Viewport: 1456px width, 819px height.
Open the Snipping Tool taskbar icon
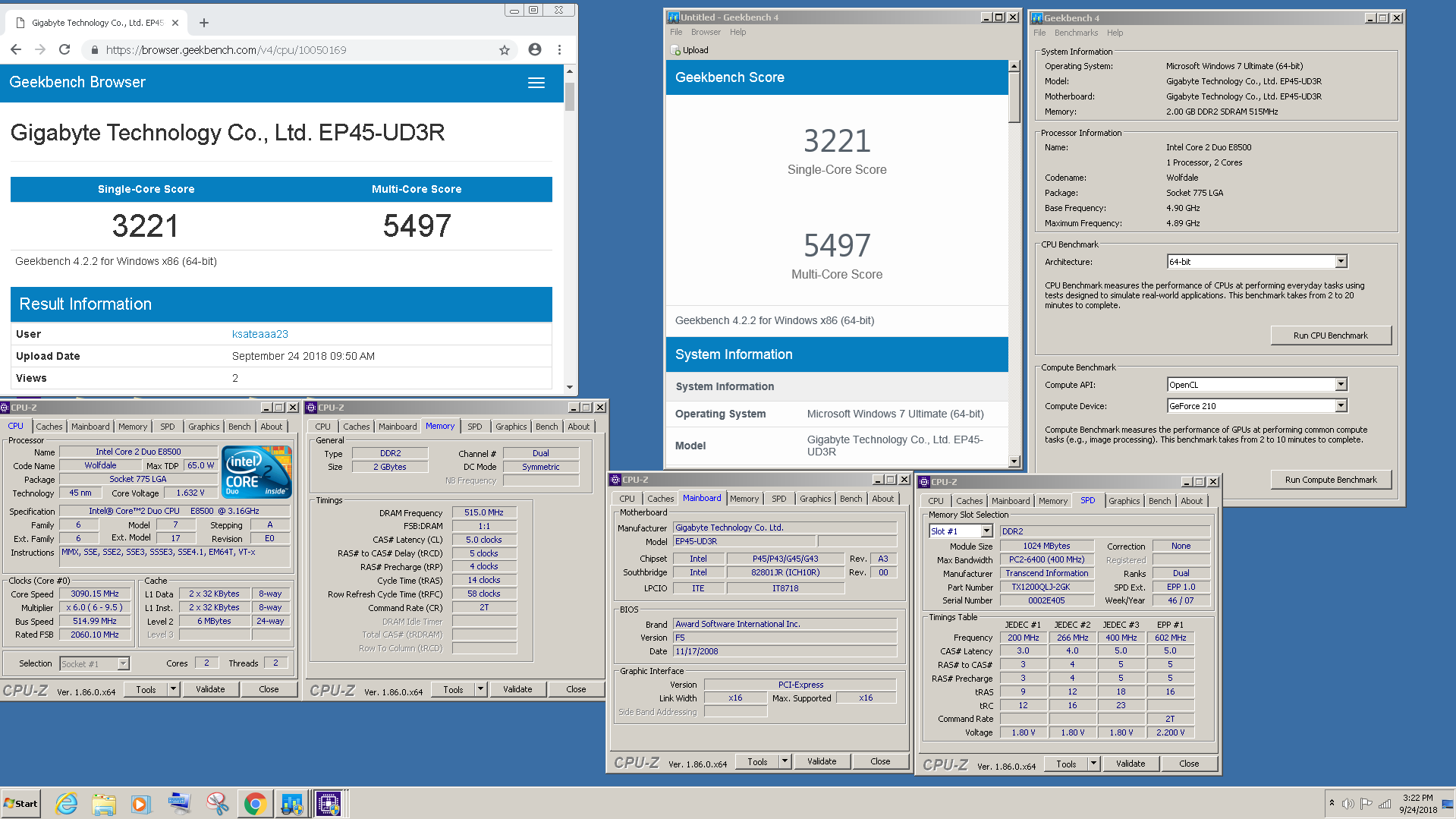click(217, 804)
